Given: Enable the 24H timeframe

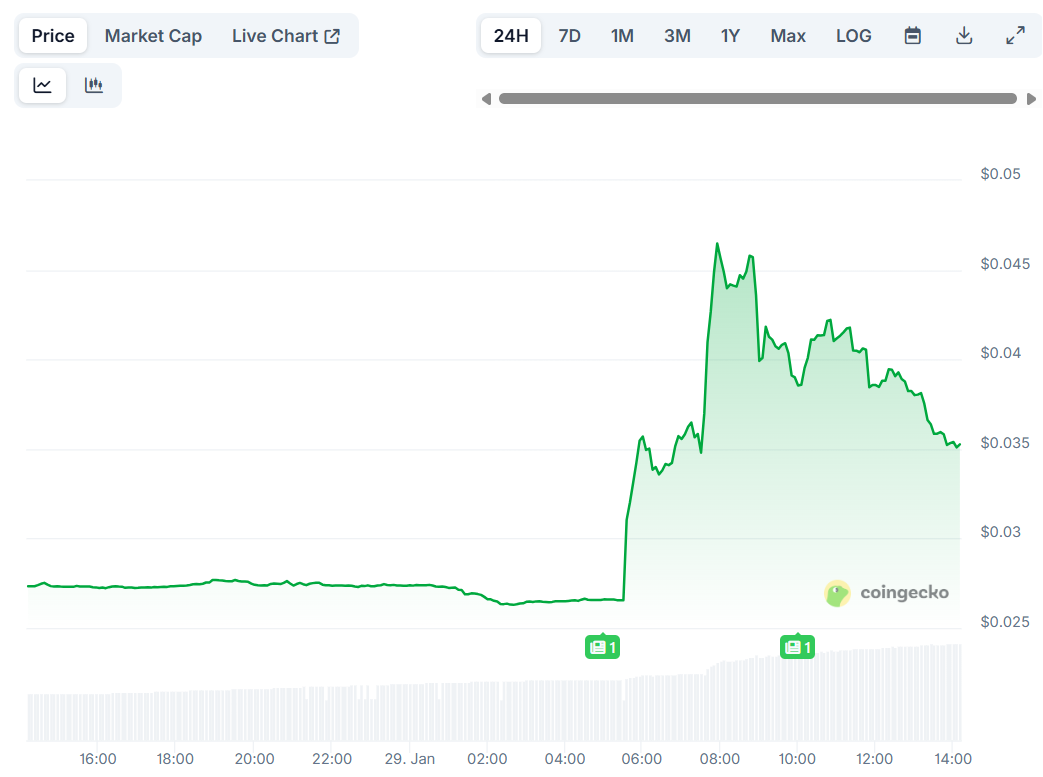Looking at the screenshot, I should pyautogui.click(x=510, y=35).
